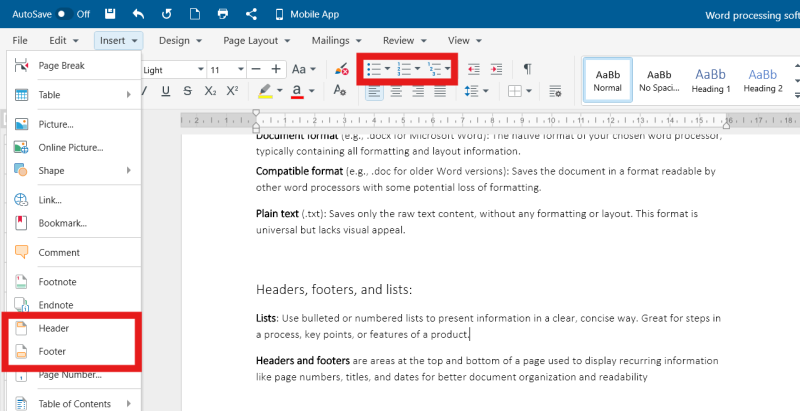Click the yellow text highlight color
Image resolution: width=800 pixels, height=411 pixels.
point(264,92)
